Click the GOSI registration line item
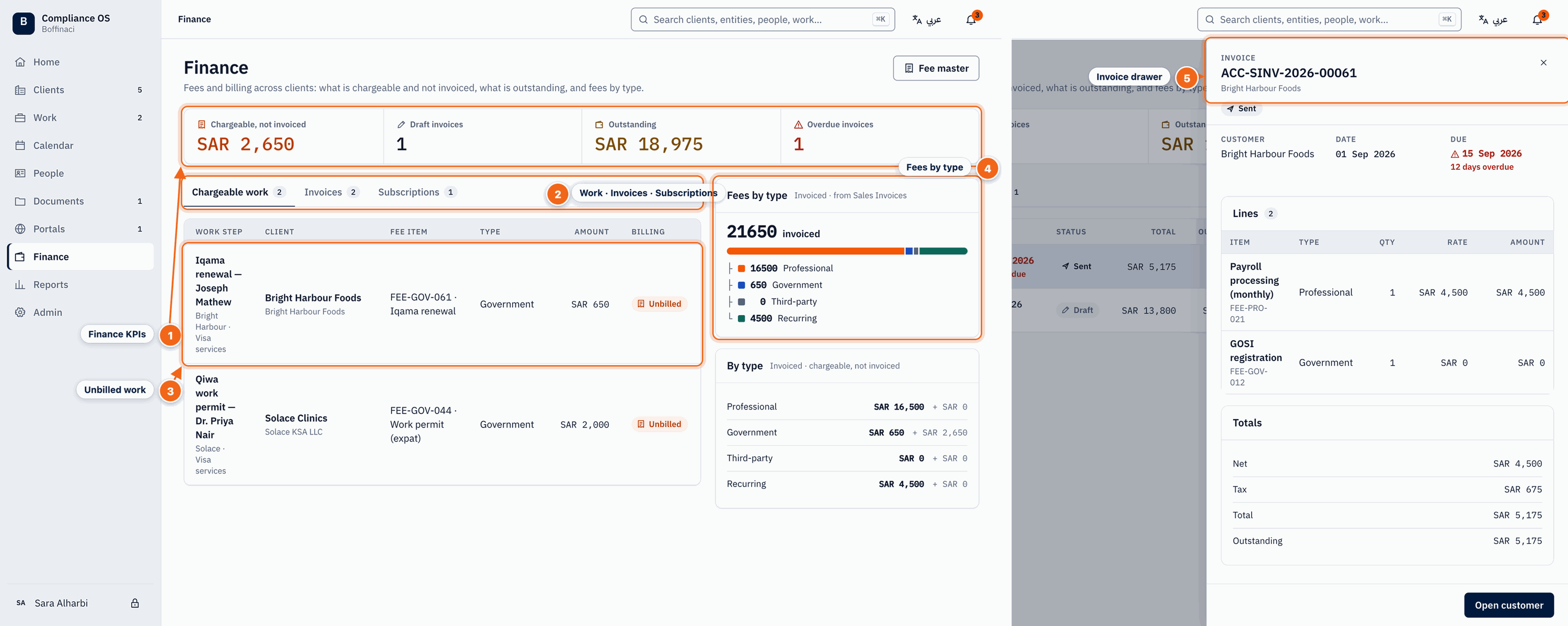Viewport: 1568px width, 626px height. pos(1387,363)
